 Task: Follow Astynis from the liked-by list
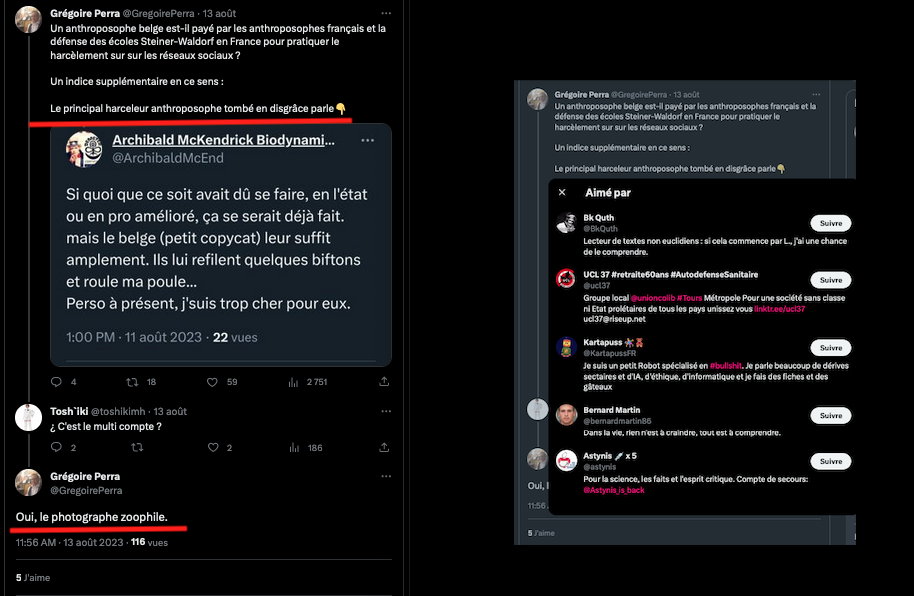pos(830,461)
